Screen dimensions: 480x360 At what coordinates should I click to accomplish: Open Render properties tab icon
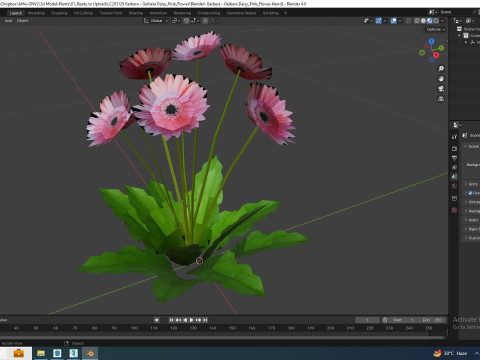coord(454,148)
